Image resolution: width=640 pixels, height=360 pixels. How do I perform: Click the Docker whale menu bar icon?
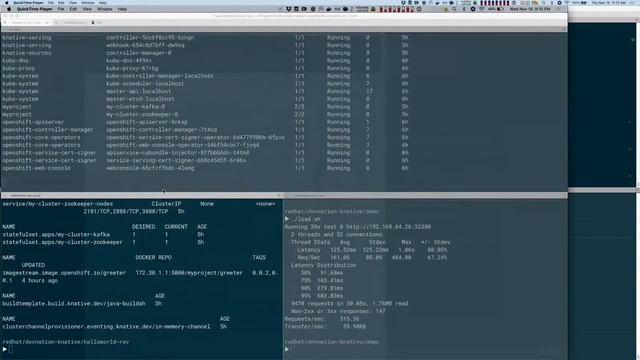coord(329,9)
